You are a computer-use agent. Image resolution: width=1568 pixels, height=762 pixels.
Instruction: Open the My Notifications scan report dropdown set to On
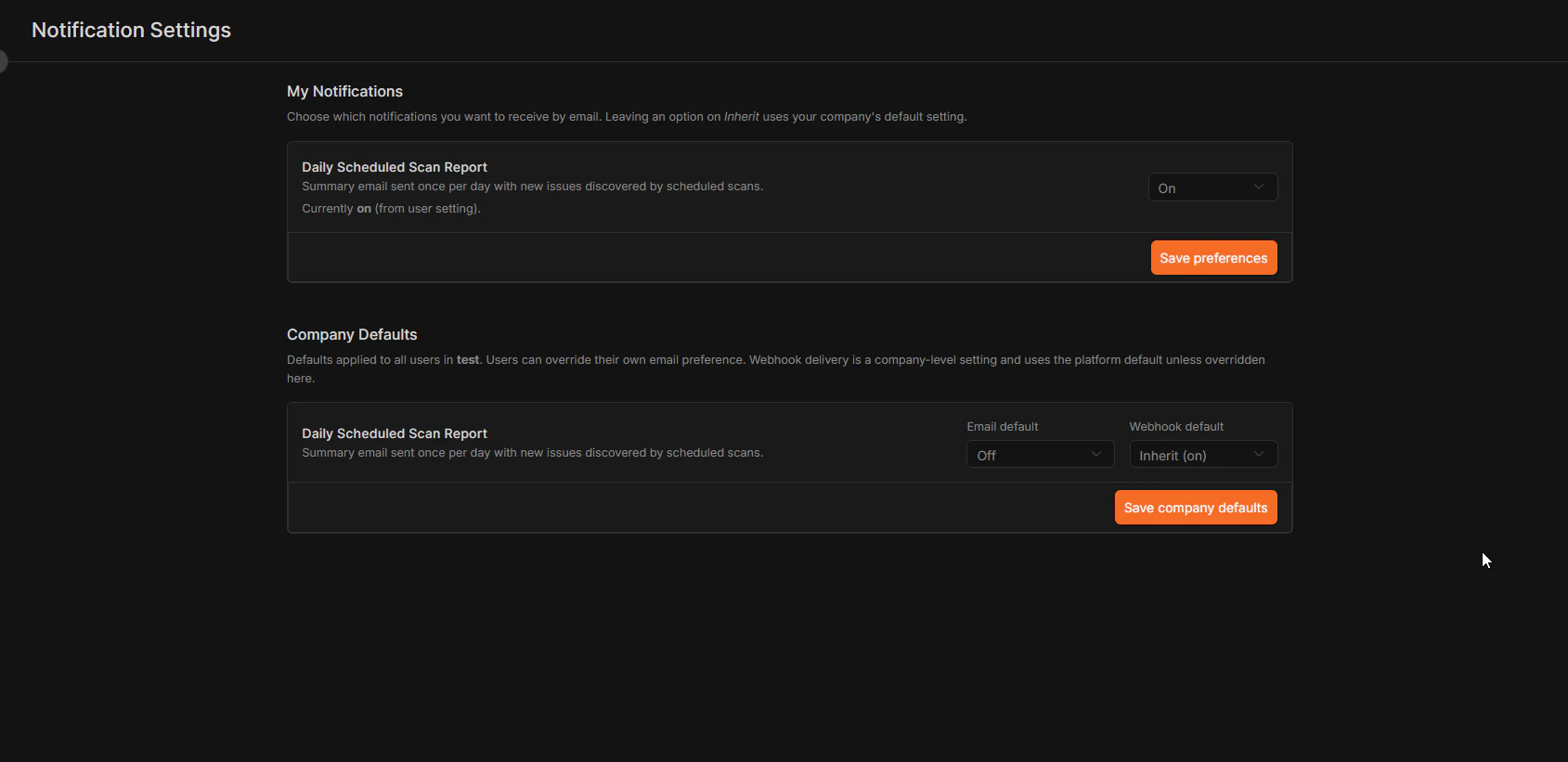point(1212,187)
